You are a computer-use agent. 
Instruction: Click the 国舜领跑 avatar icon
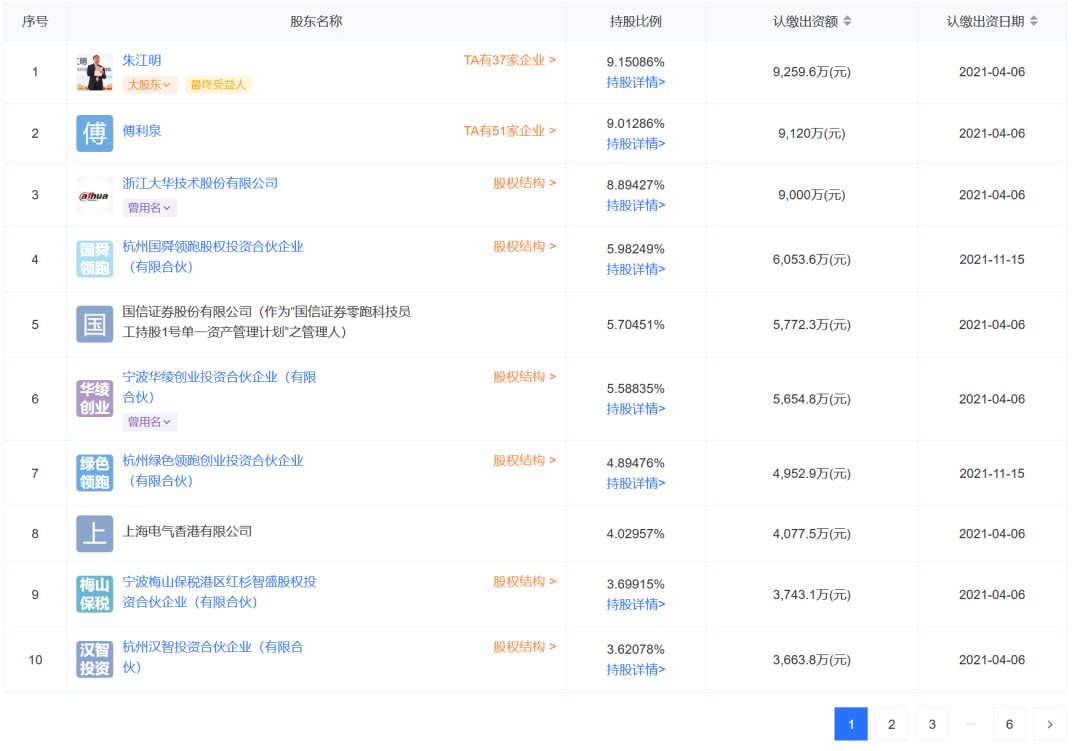[94, 258]
